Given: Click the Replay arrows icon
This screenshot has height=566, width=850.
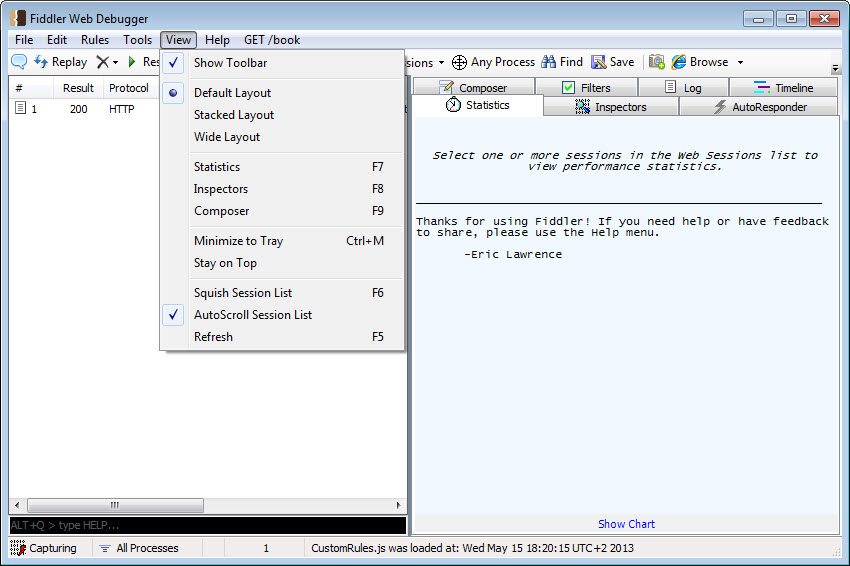Looking at the screenshot, I should click(x=41, y=62).
